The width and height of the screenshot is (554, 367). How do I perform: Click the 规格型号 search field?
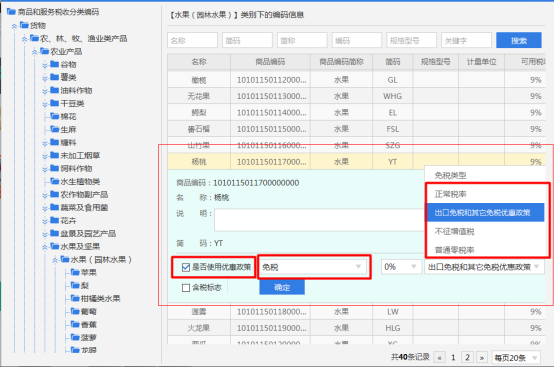[x=412, y=40]
